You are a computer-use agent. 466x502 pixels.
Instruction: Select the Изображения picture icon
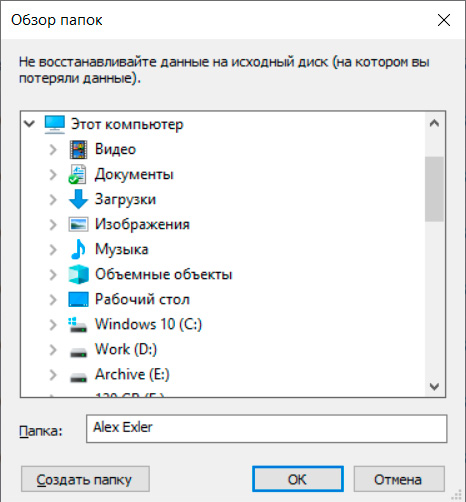click(78, 224)
